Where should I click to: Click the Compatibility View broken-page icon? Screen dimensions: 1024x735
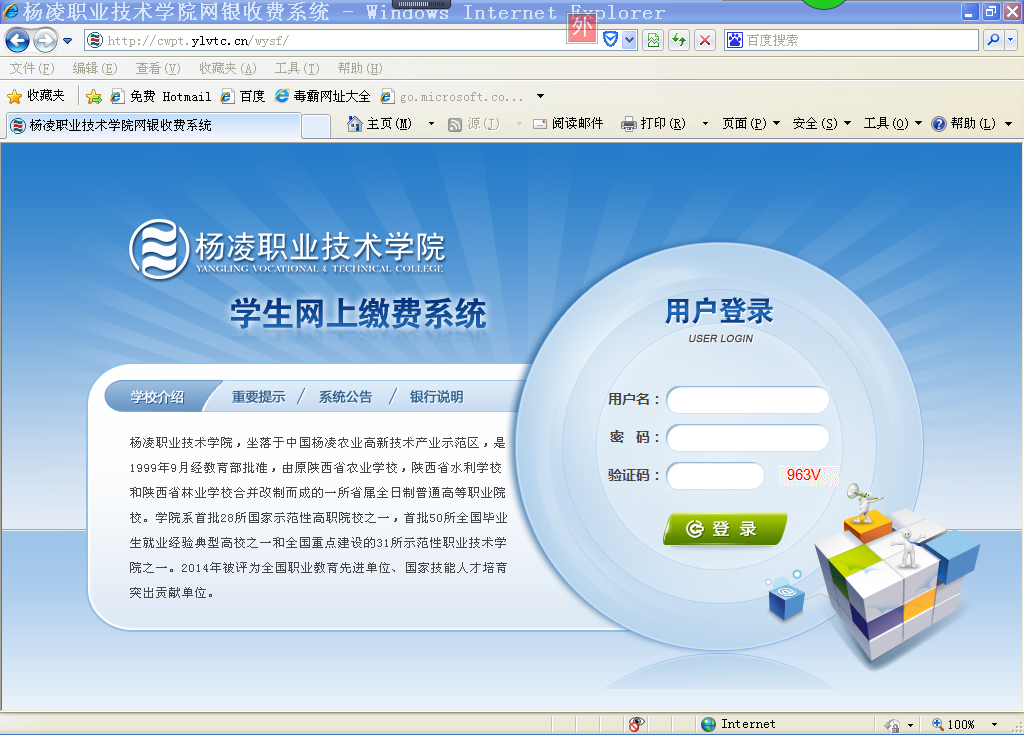(653, 41)
